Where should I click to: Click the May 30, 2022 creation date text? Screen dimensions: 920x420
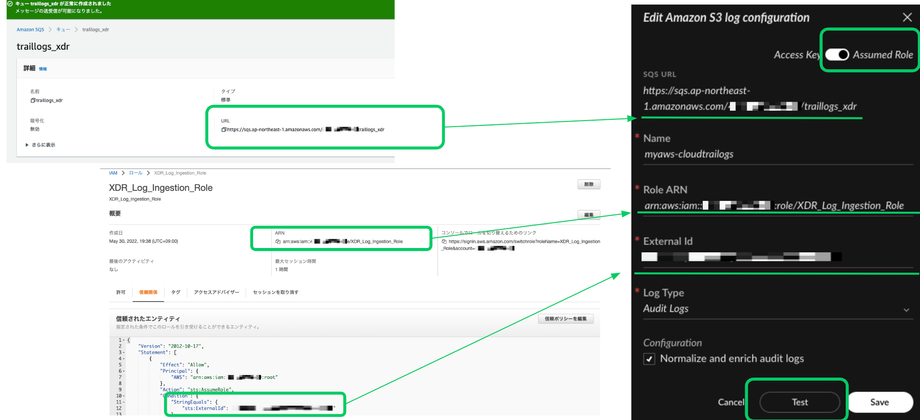click(x=143, y=241)
